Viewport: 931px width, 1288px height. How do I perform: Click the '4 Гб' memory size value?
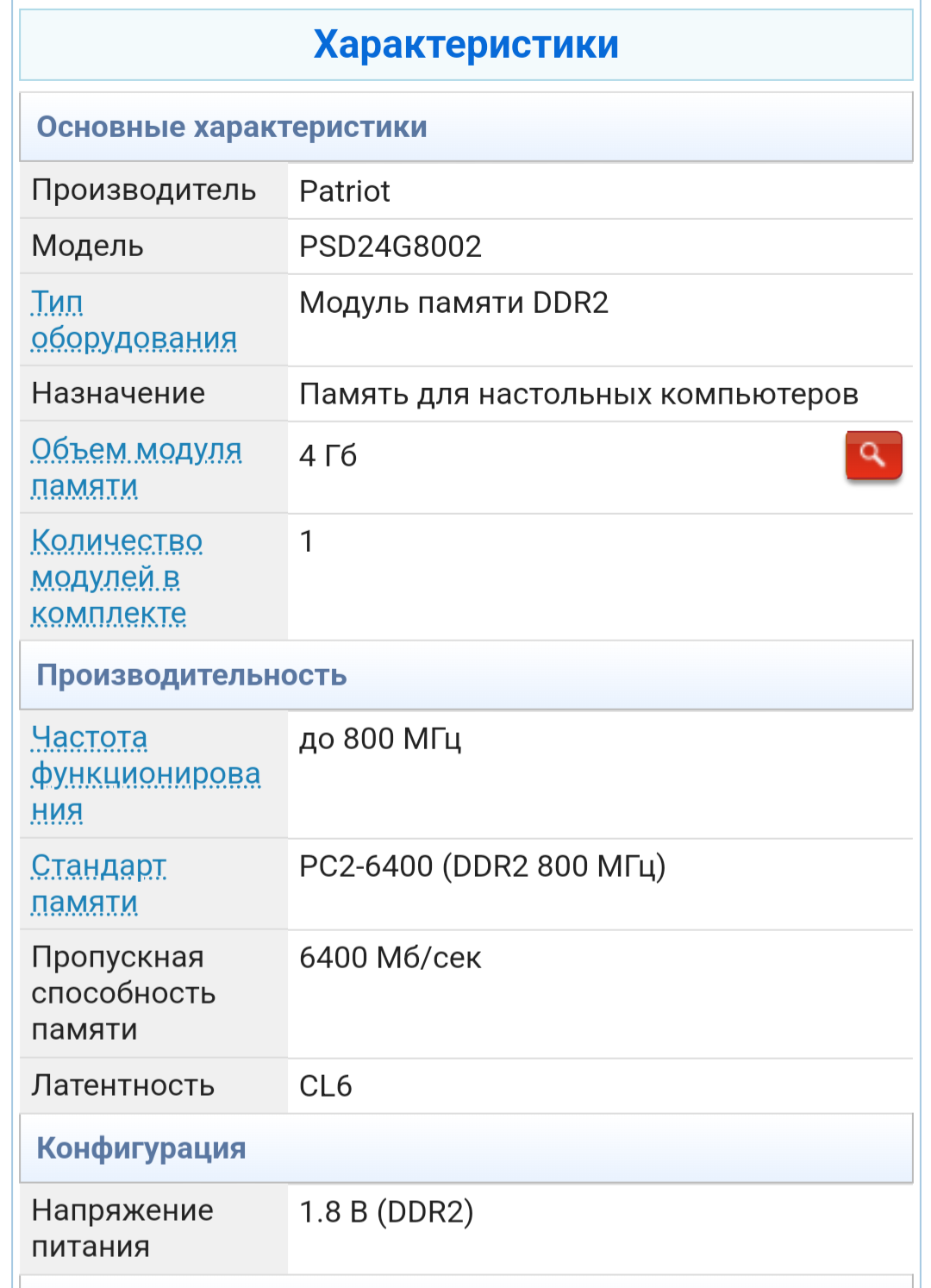tap(328, 455)
